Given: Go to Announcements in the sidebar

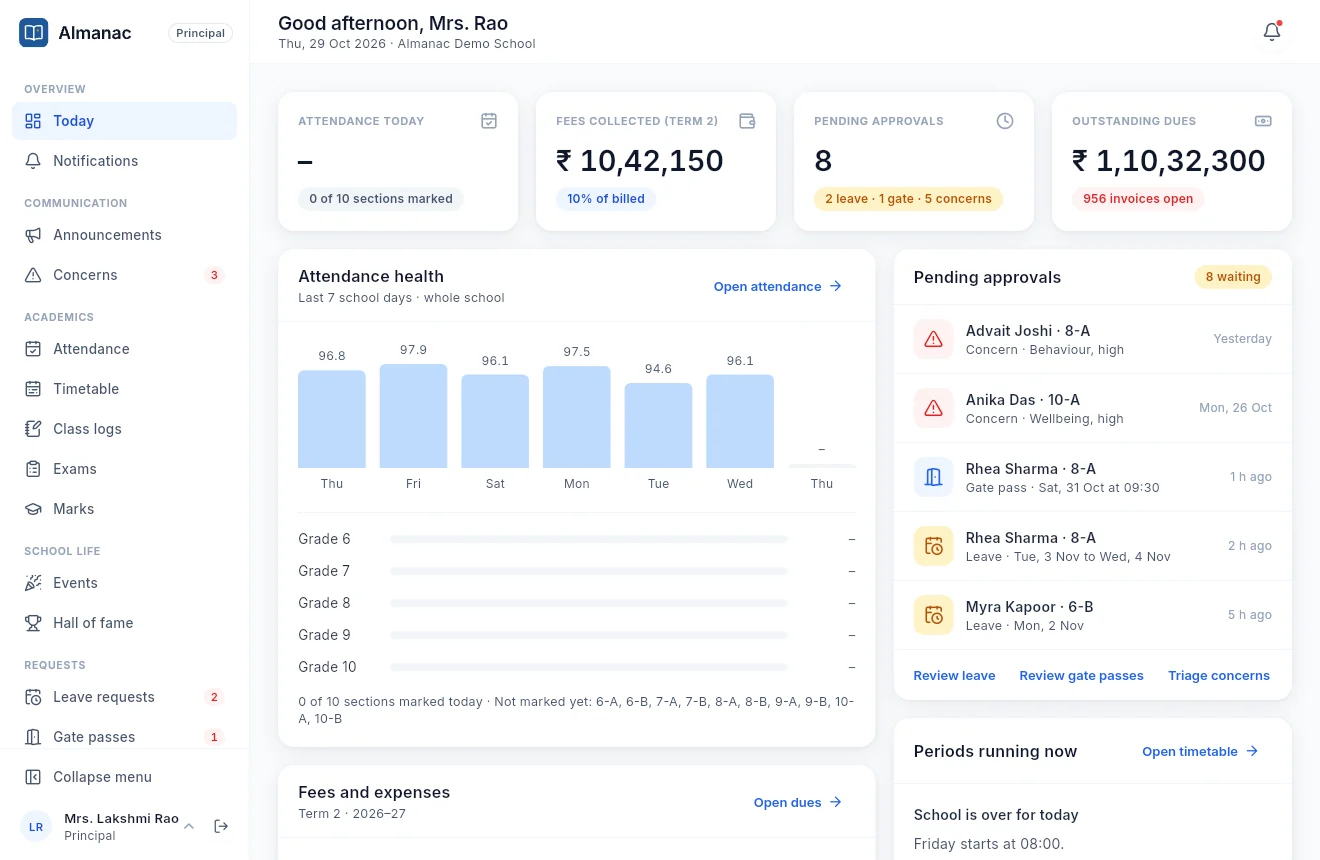Looking at the screenshot, I should [x=124, y=235].
